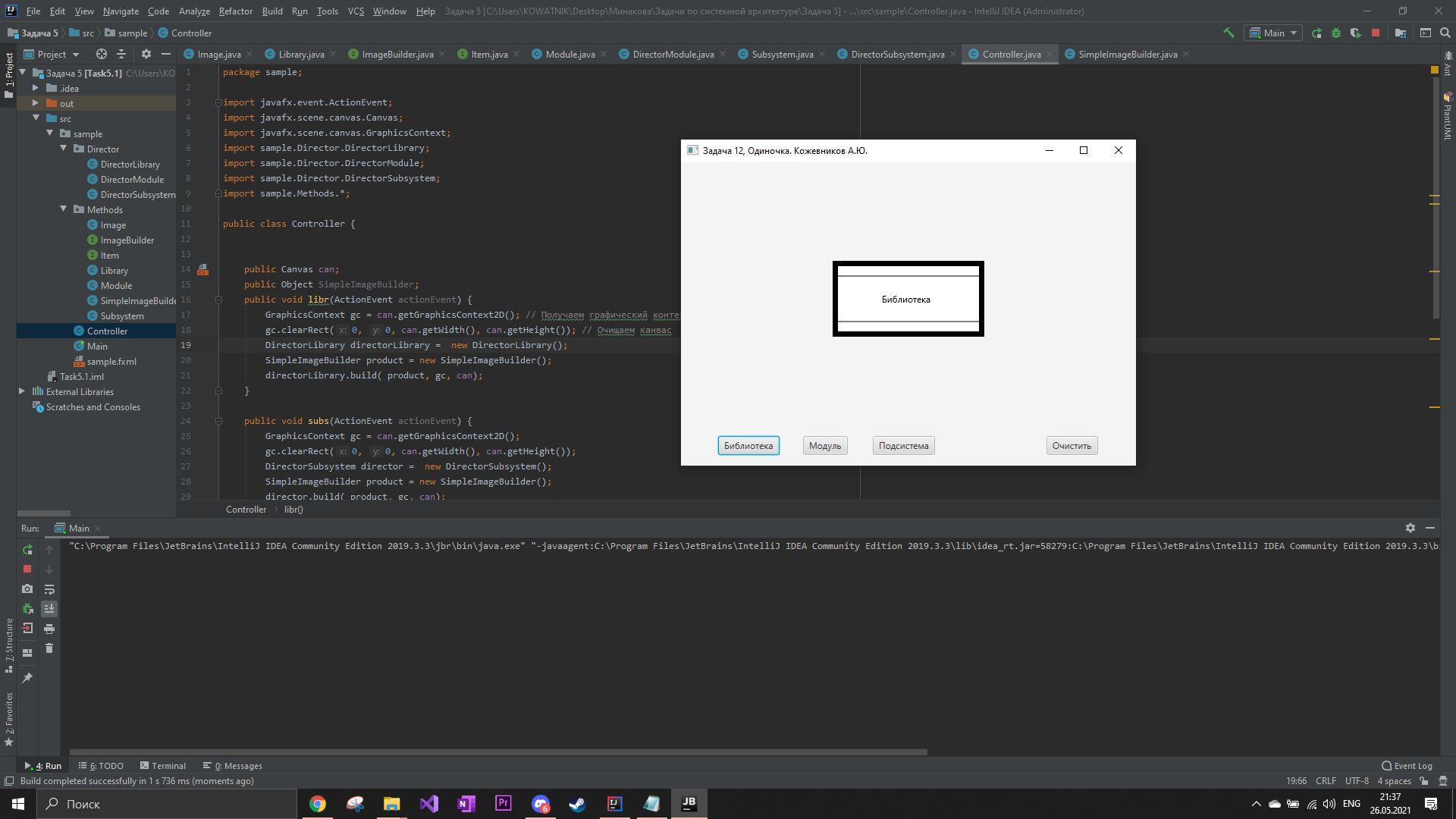Screen dimensions: 1456x819
Task: Open Chrome from the taskbar
Action: click(317, 803)
